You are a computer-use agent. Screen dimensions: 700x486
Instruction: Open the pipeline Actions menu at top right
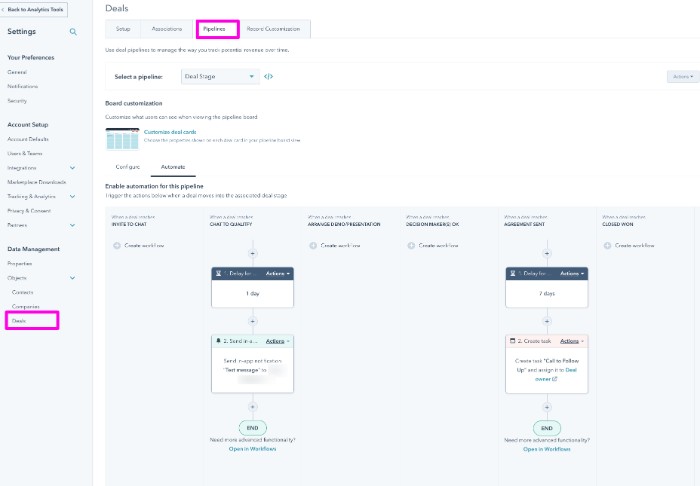tap(683, 77)
